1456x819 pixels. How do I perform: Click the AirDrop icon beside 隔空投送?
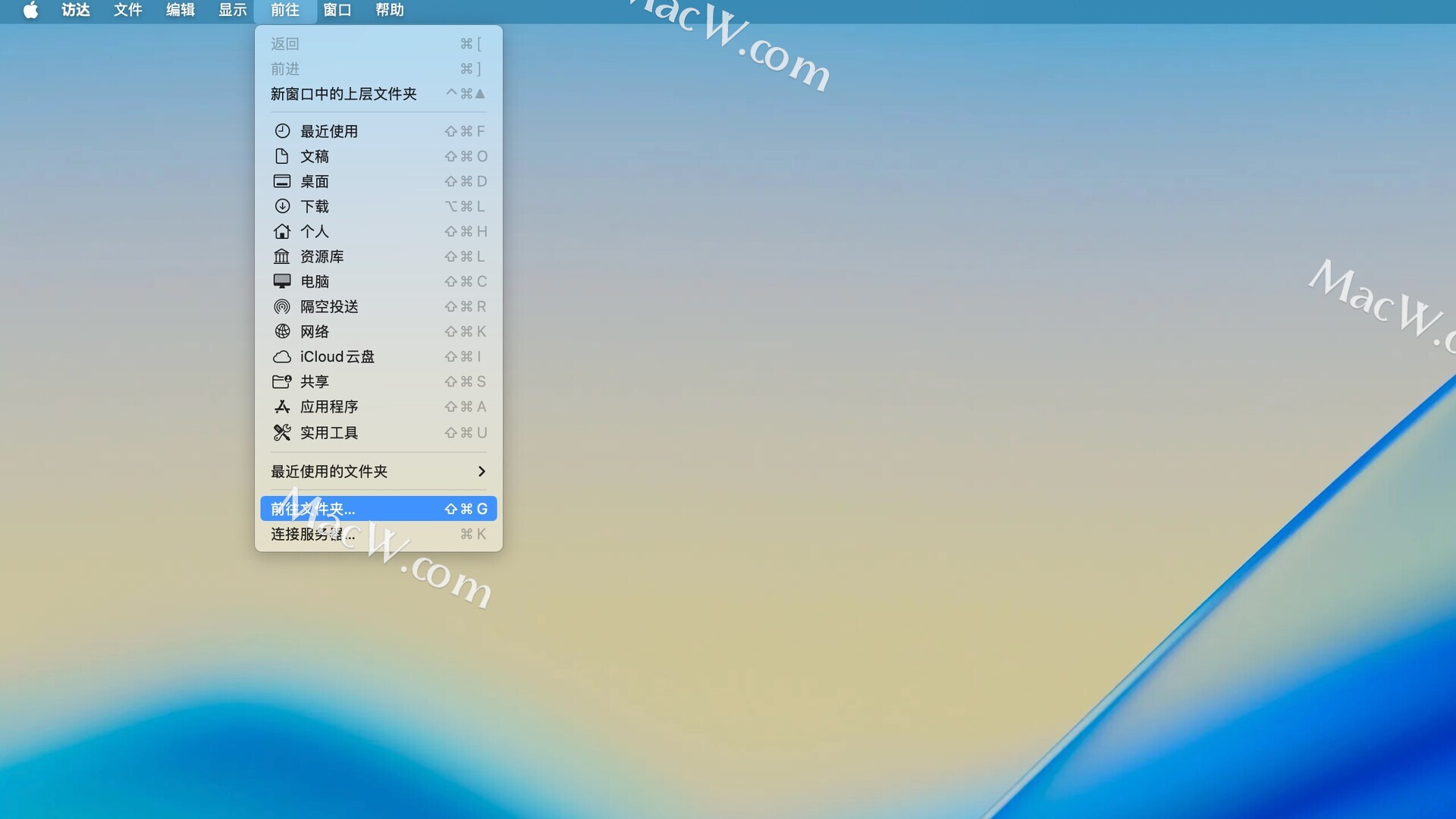[282, 306]
